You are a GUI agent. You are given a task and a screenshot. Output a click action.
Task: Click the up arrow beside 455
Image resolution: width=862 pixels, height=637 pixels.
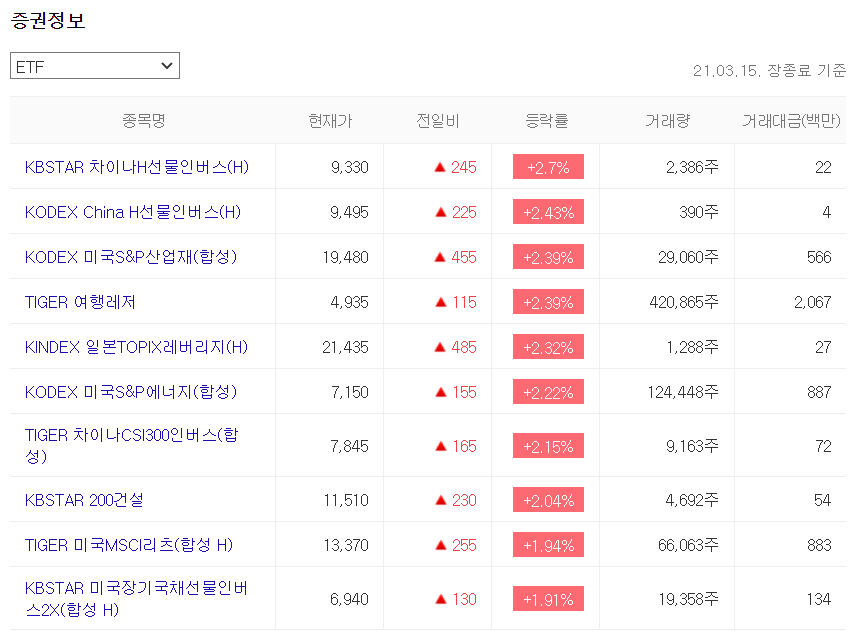pyautogui.click(x=440, y=258)
